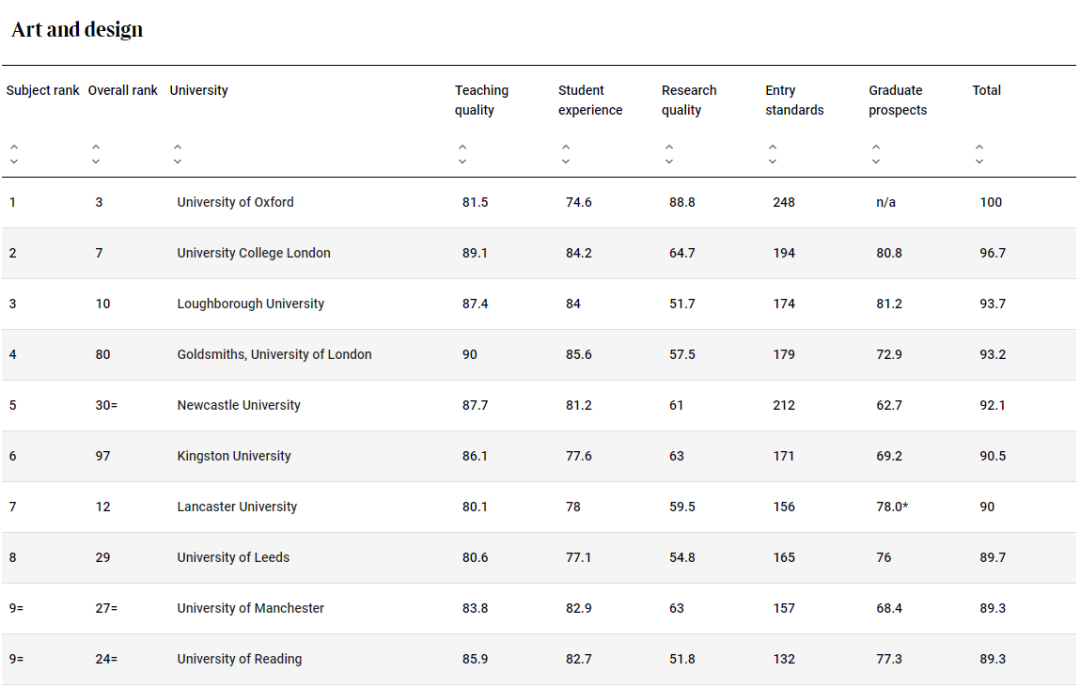Screen dimensions: 1080x687
Task: Select Newcastle University in the table
Action: point(238,405)
